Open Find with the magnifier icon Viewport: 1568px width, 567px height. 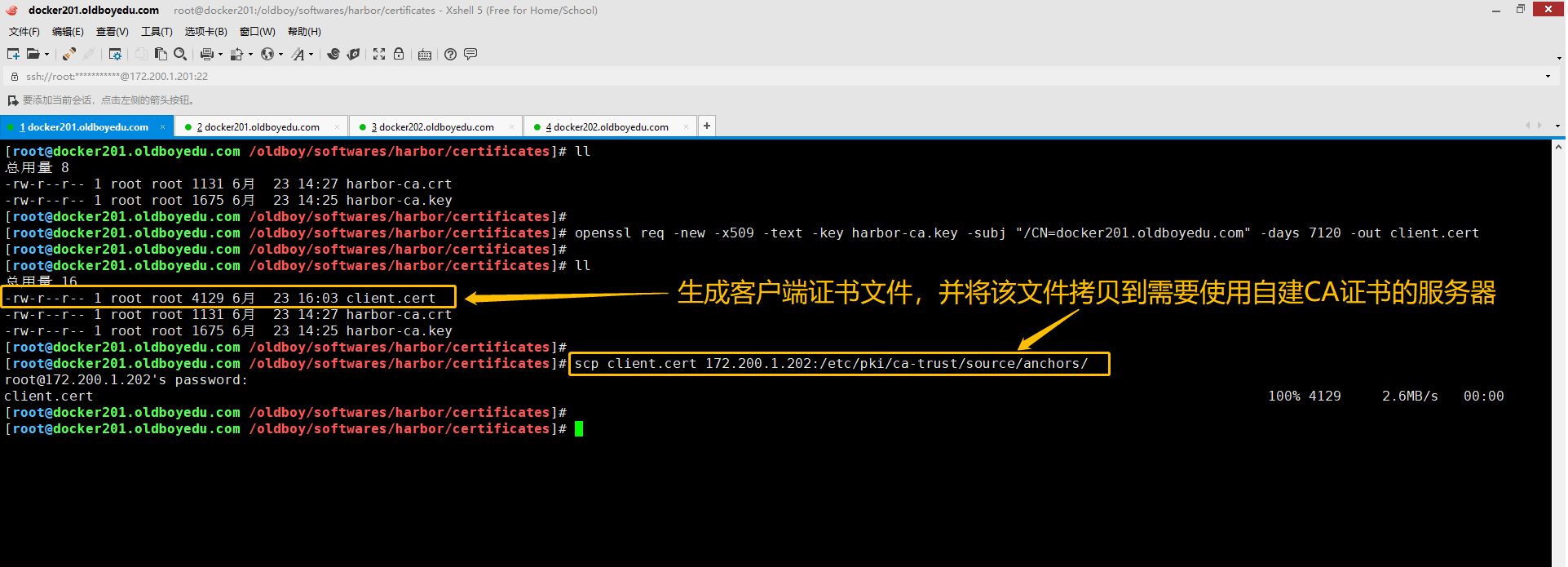pos(180,54)
